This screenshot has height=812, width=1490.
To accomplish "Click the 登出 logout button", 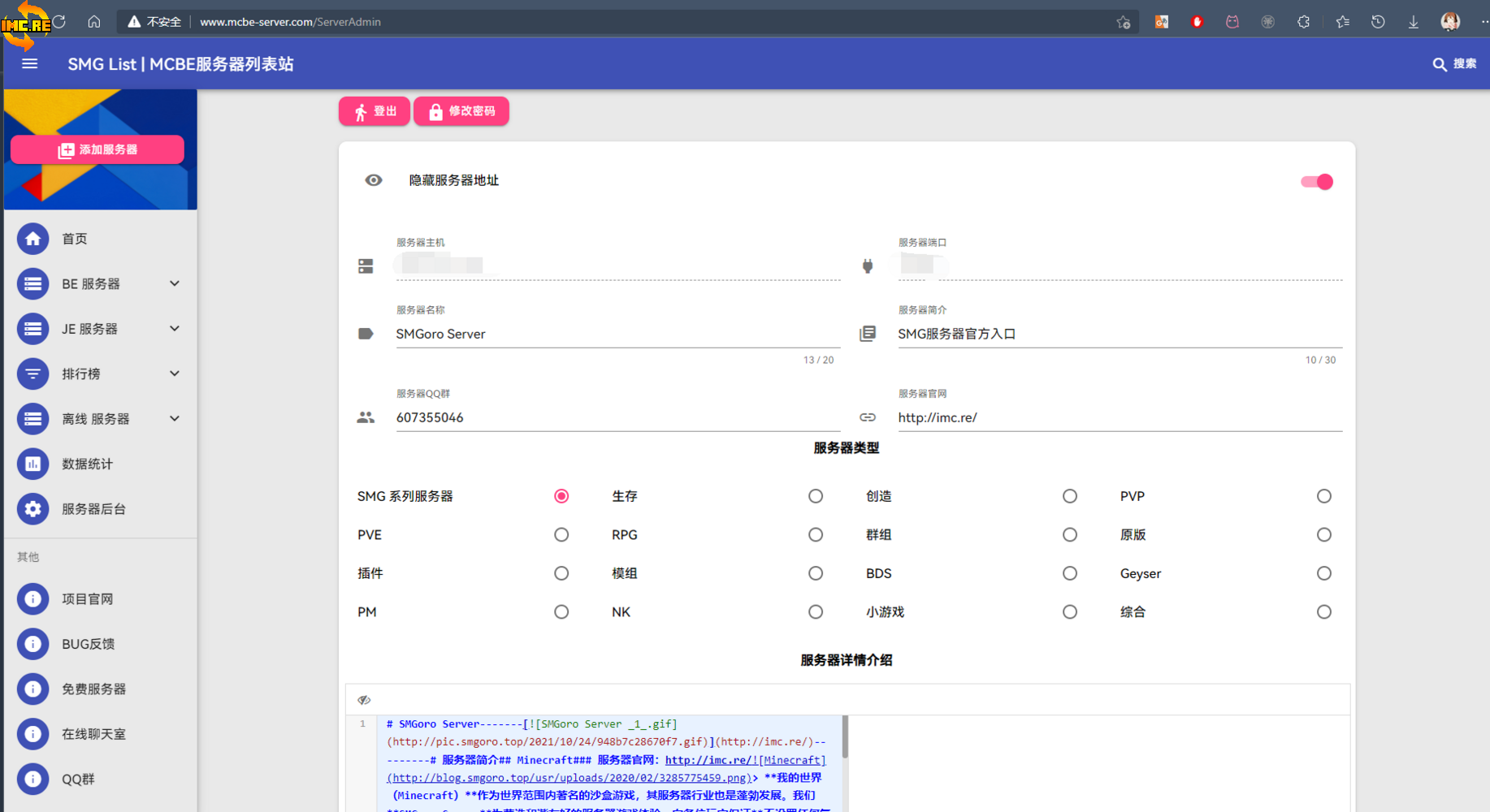I will point(375,111).
